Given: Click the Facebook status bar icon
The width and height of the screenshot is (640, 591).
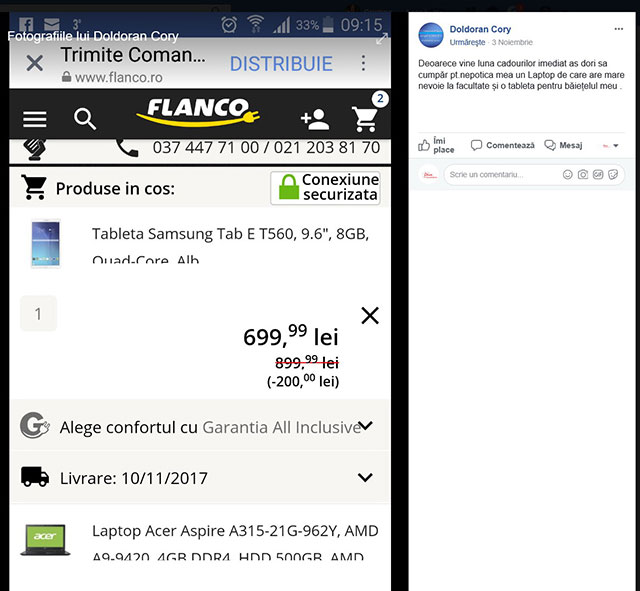Looking at the screenshot, I should [x=26, y=25].
